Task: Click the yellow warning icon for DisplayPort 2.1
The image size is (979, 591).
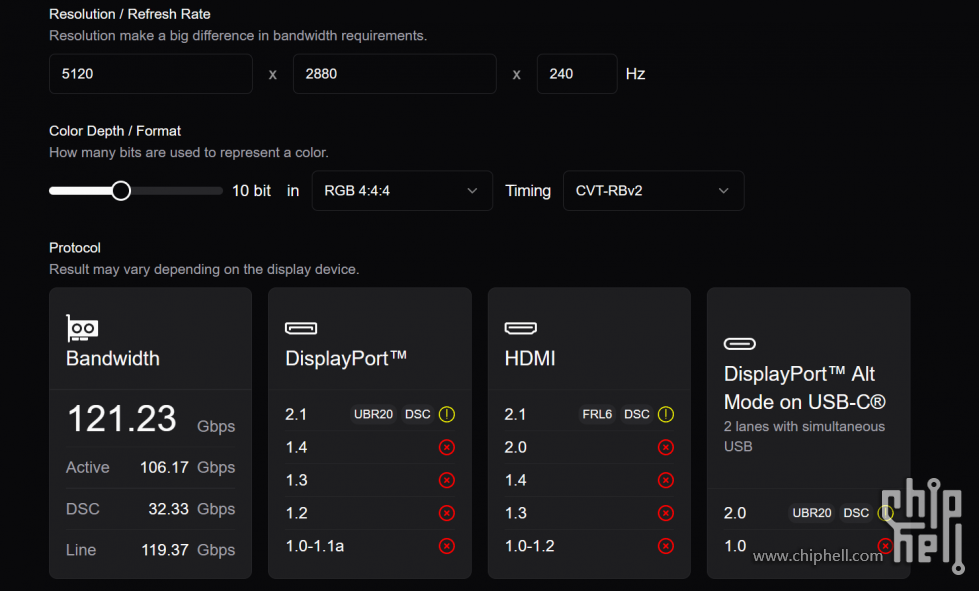Action: [446, 414]
